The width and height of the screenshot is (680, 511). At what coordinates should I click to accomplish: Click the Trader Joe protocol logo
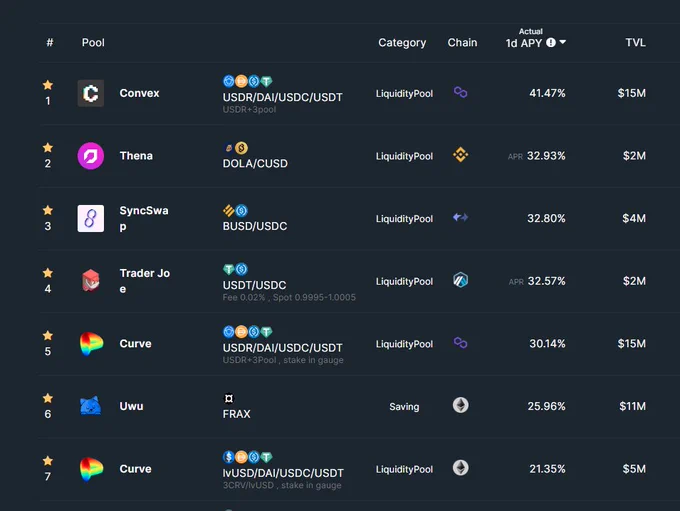(x=91, y=281)
